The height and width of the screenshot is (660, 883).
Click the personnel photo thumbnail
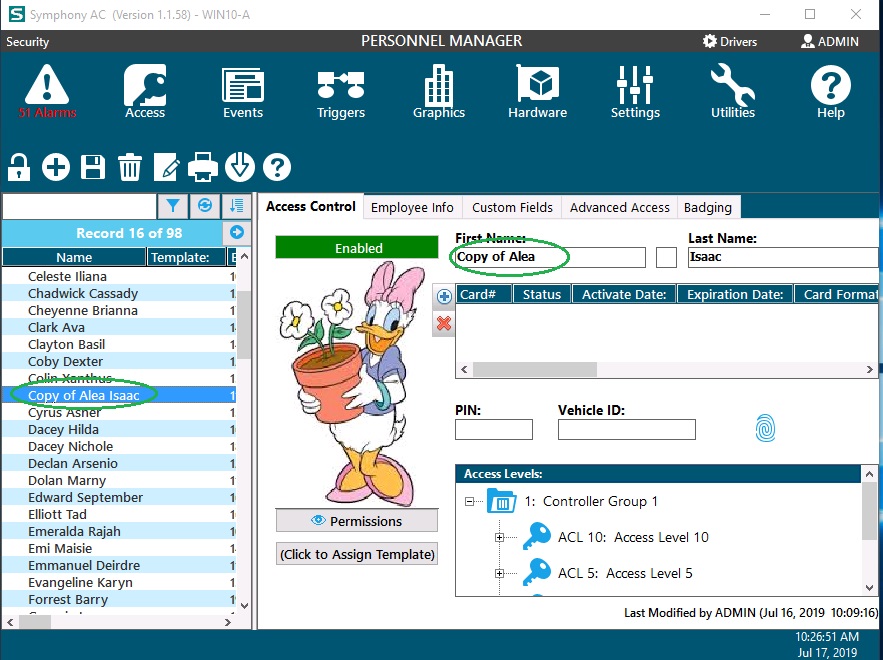click(x=357, y=383)
